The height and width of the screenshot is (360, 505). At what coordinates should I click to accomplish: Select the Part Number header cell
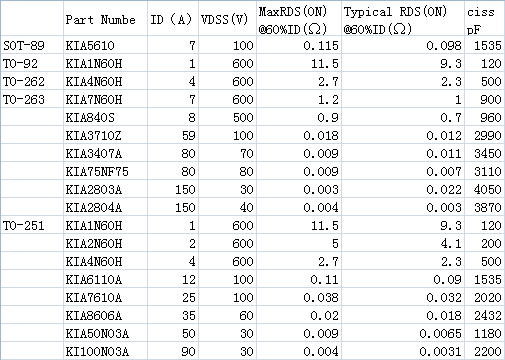(105, 18)
